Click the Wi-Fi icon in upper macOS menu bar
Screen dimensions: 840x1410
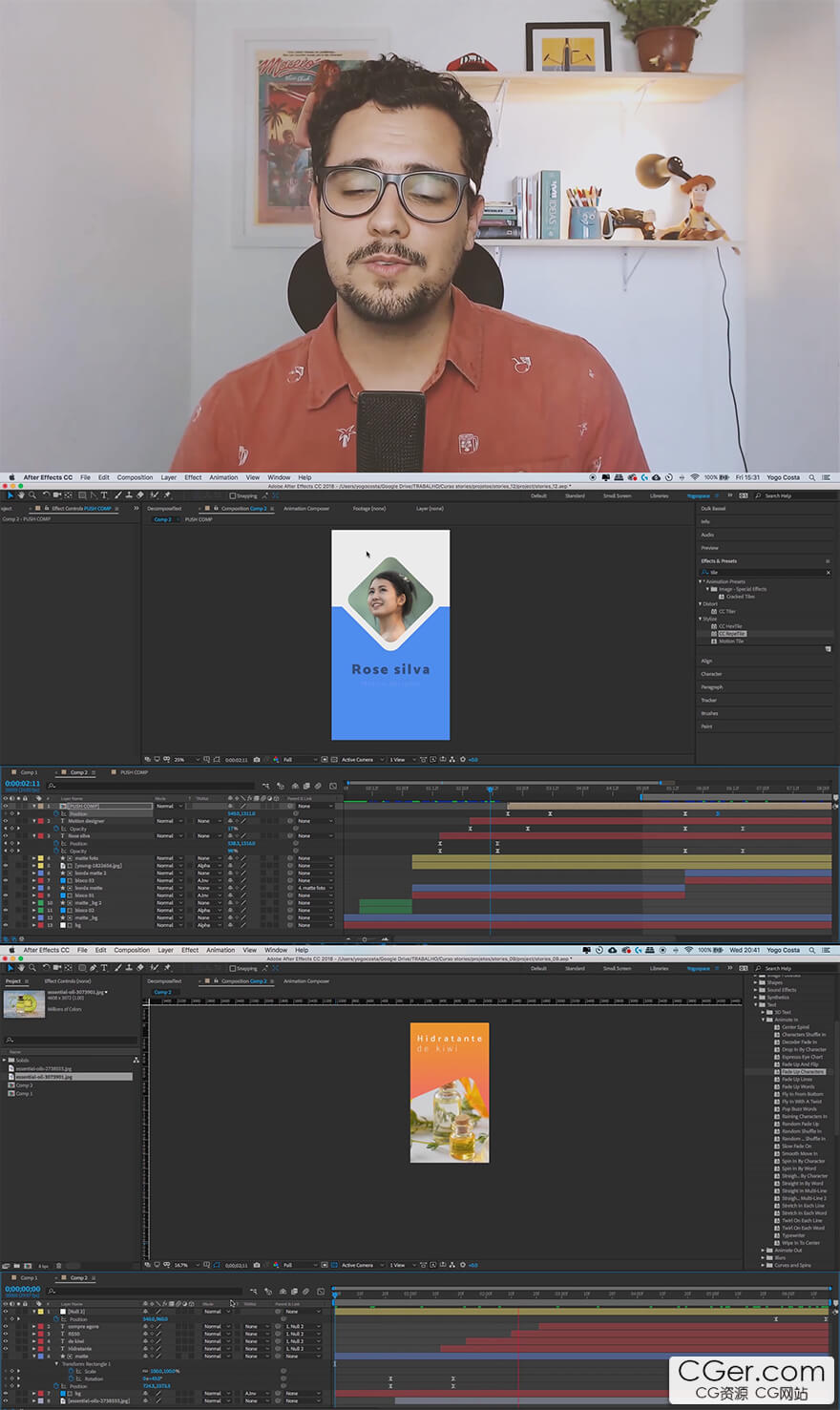tap(694, 477)
